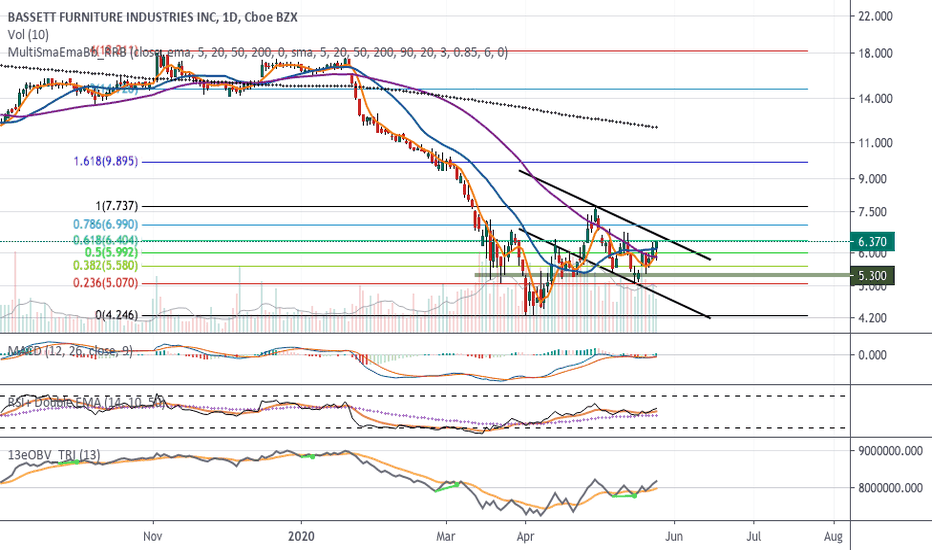Click the 2020 date label on time axis

[x=300, y=536]
